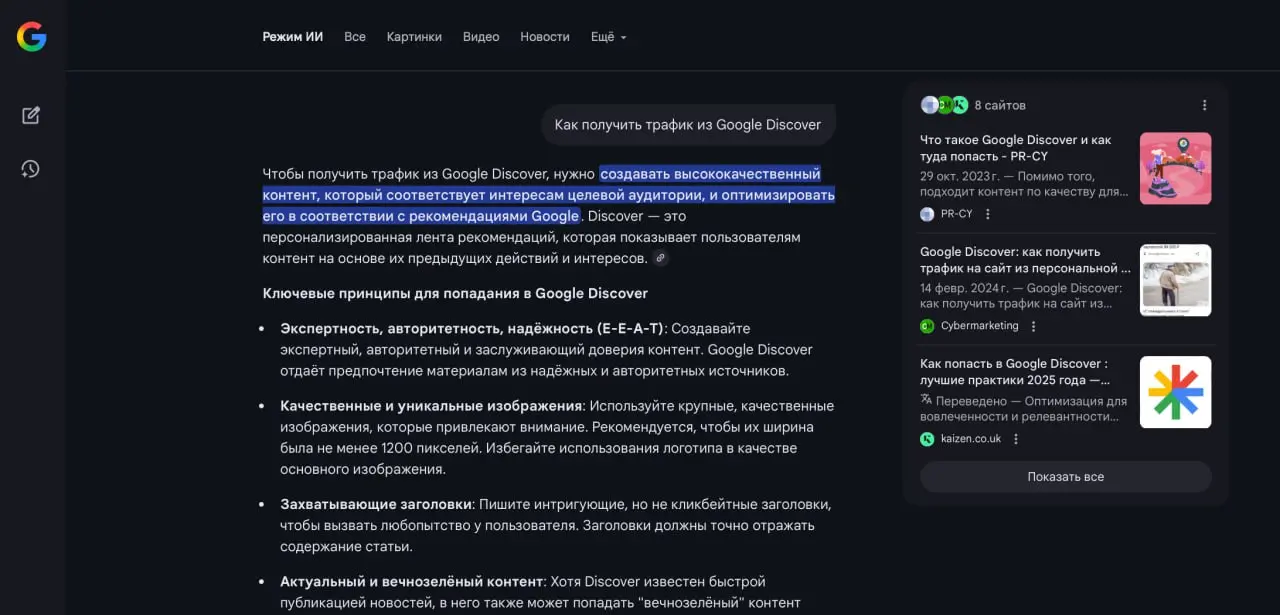The image size is (1280, 615).
Task: Click the 'Cybermarketing' source name
Action: 980,326
